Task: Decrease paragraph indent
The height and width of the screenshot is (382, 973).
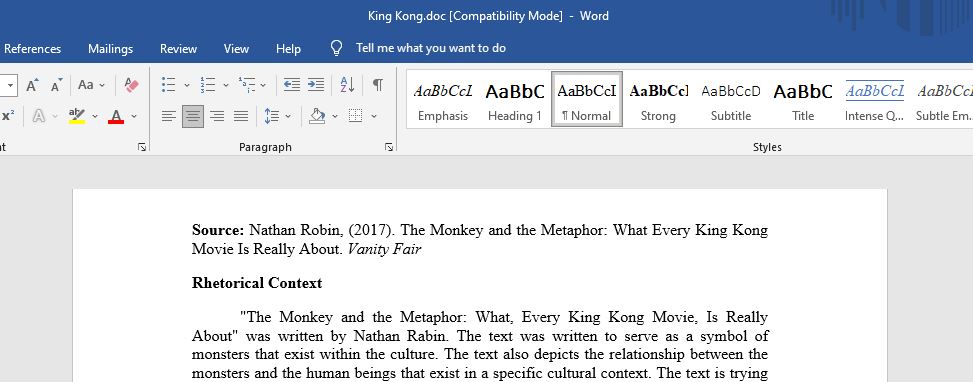Action: pos(292,85)
